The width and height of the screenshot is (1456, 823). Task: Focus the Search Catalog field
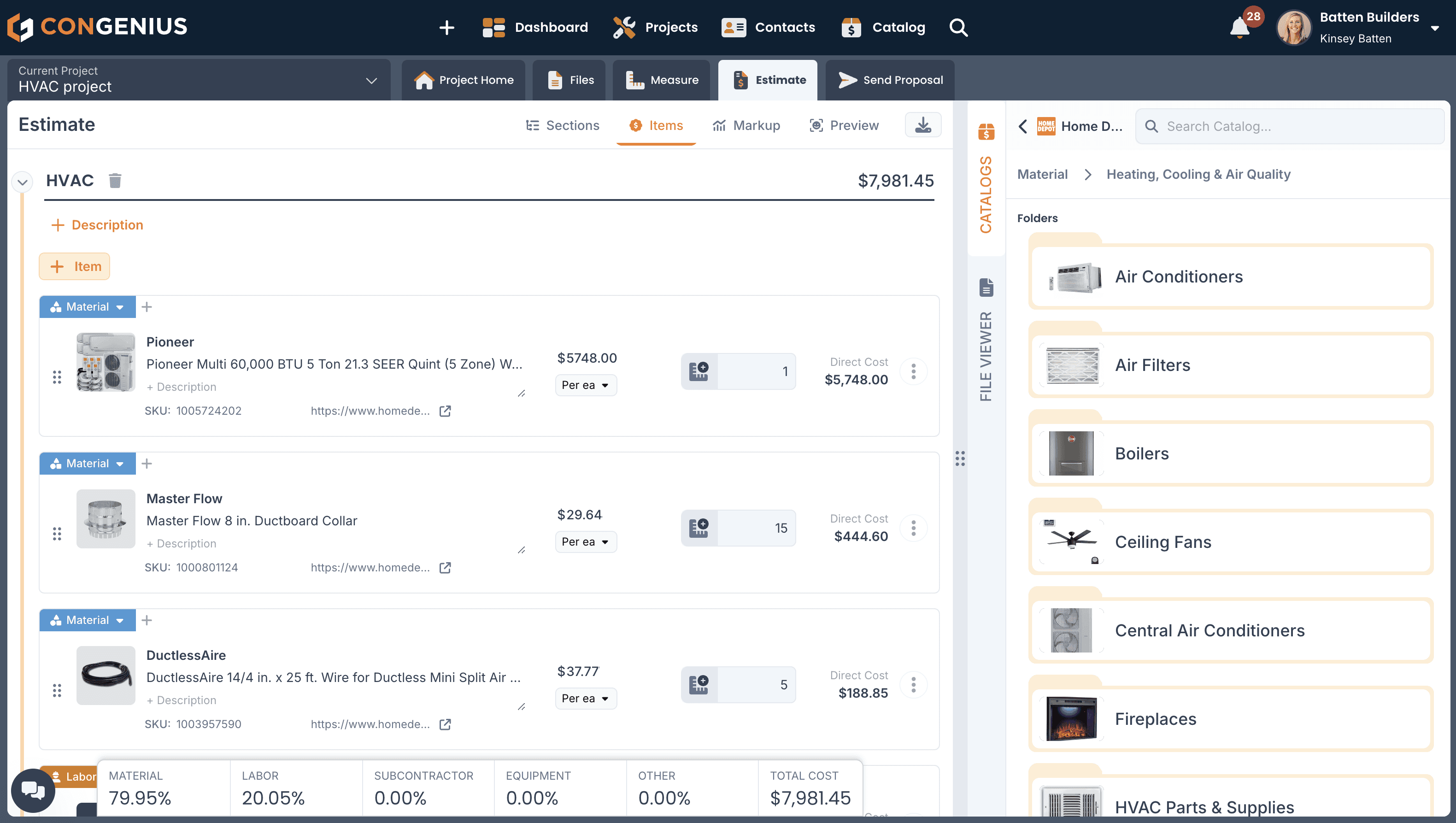click(1290, 126)
